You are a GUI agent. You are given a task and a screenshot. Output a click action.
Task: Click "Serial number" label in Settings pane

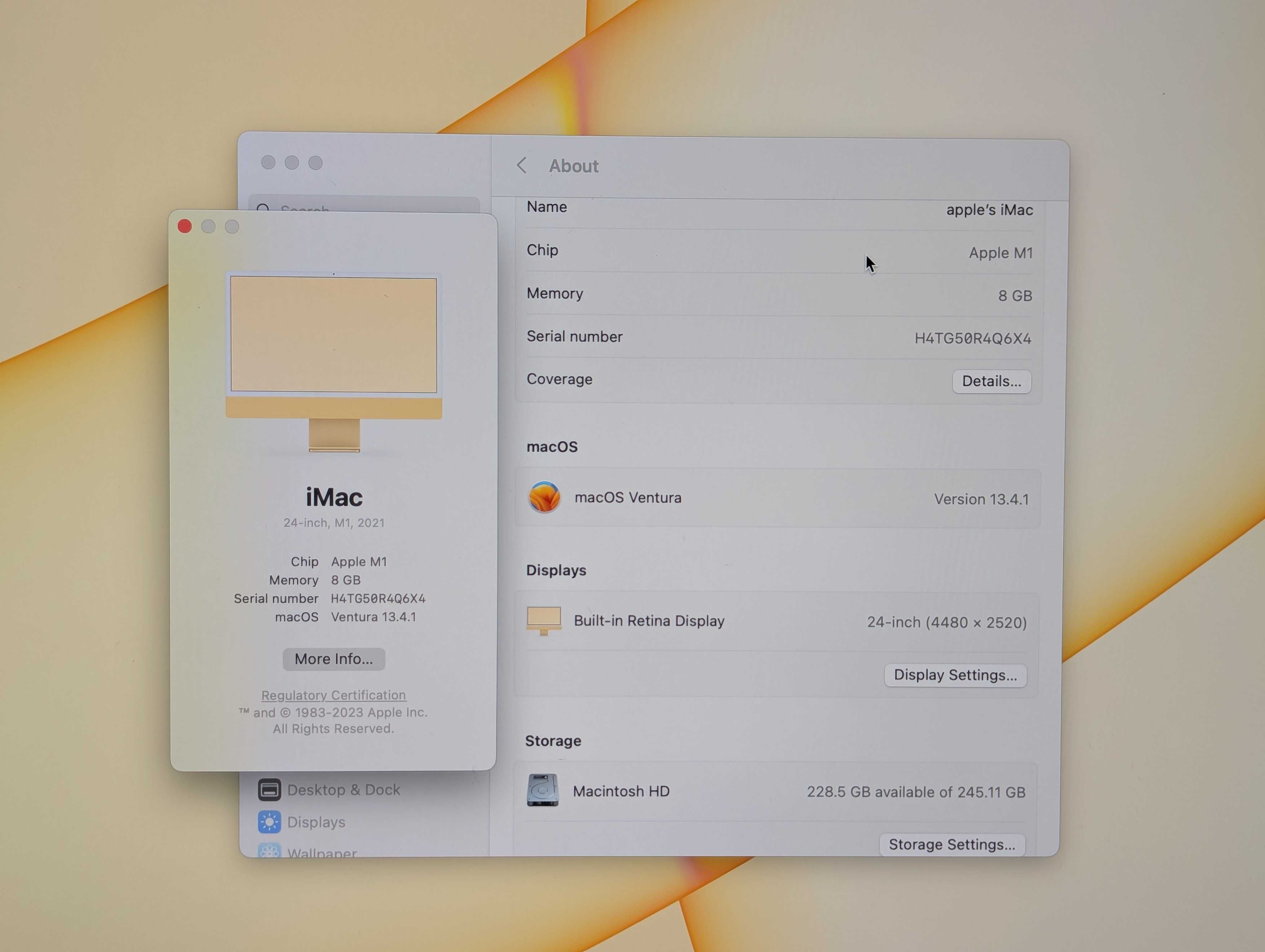coord(574,336)
